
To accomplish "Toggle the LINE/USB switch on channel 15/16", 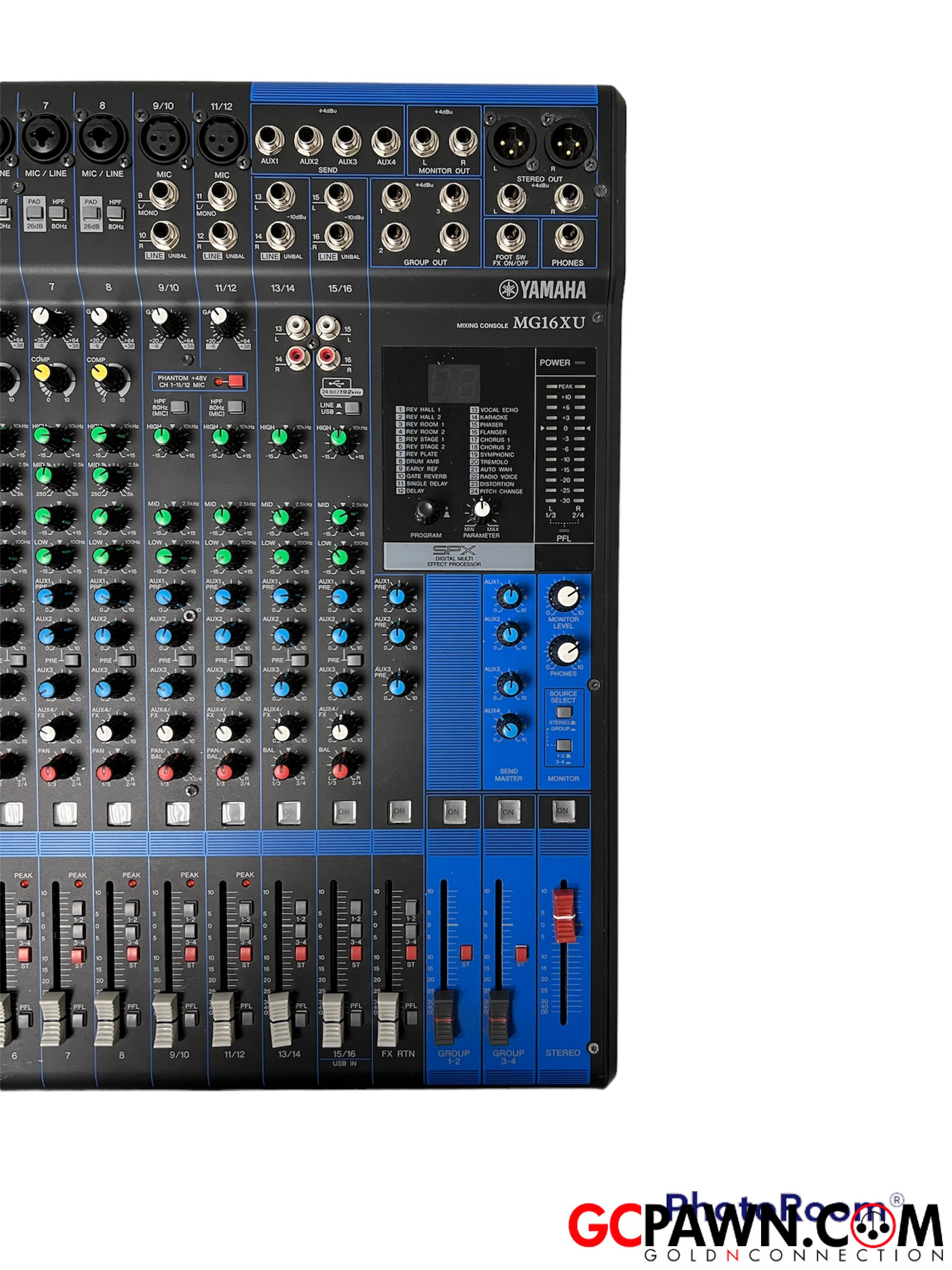I will pos(352,407).
